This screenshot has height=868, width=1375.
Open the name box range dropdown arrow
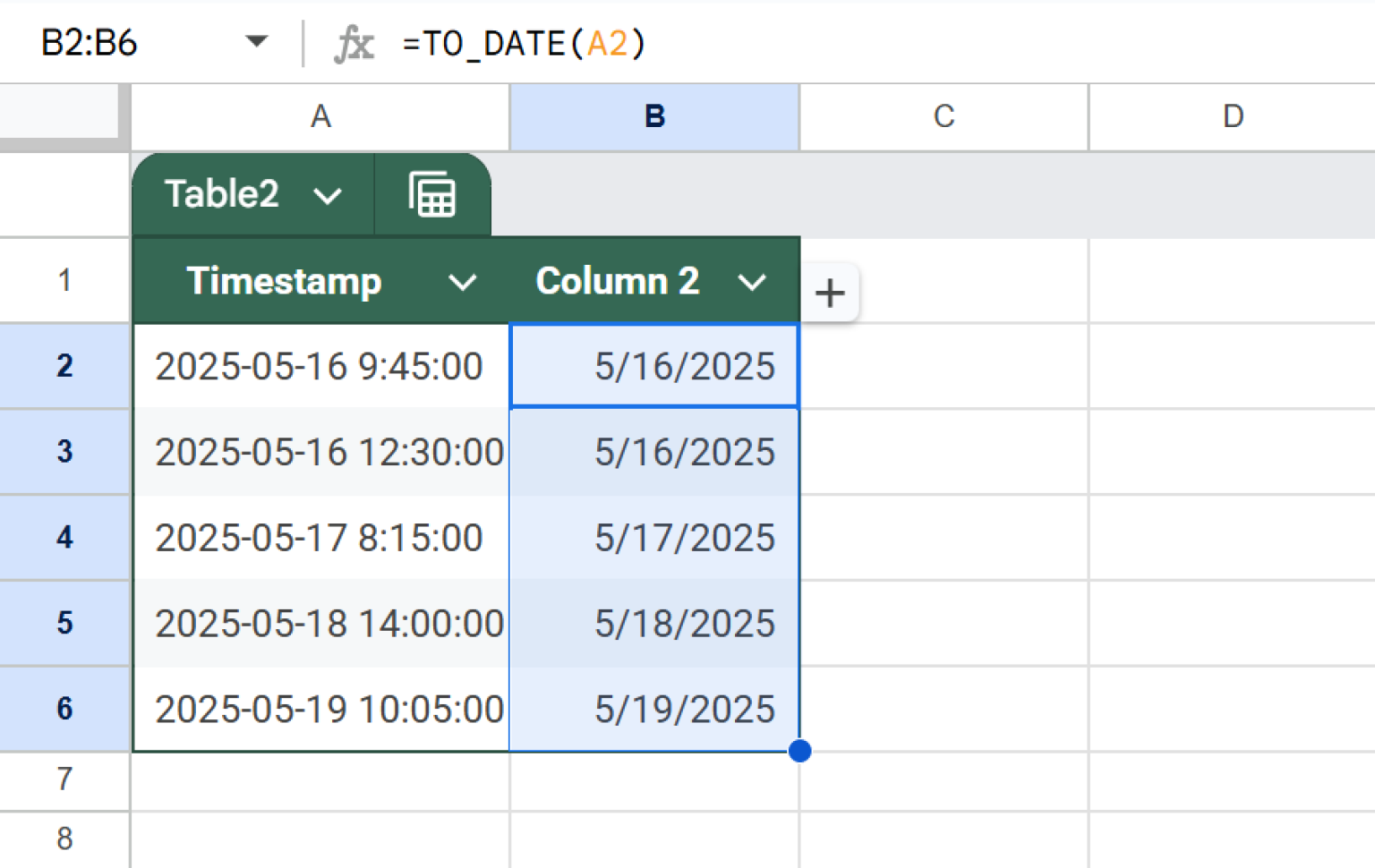click(x=257, y=41)
